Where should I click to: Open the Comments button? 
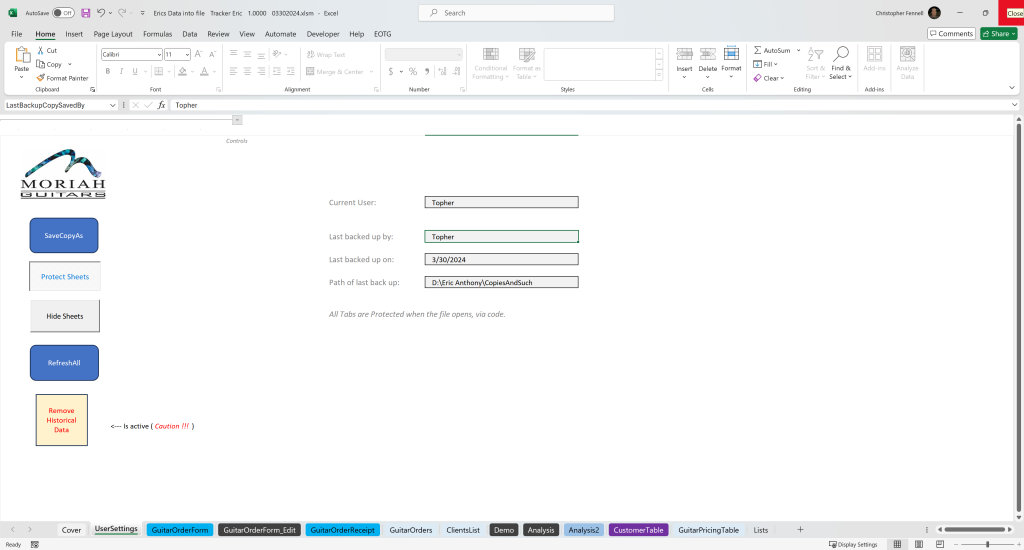click(952, 33)
